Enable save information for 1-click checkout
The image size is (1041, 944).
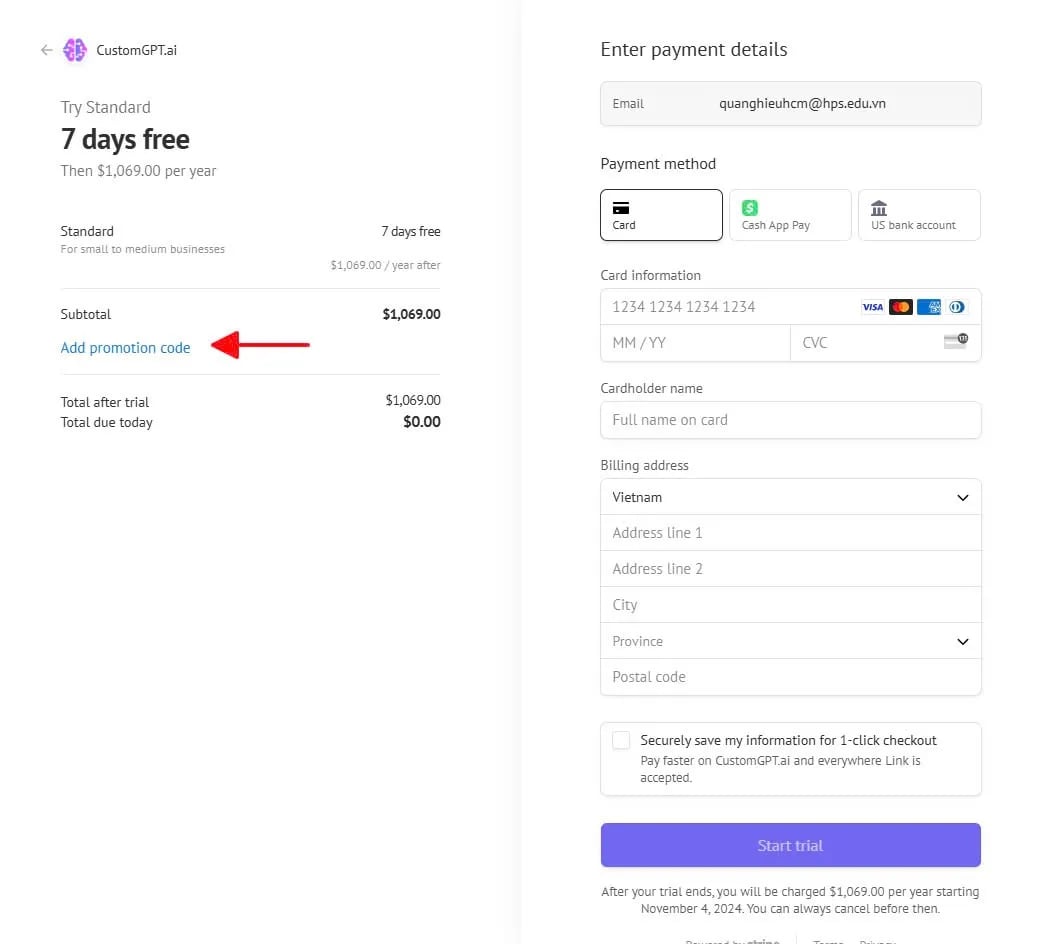pyautogui.click(x=621, y=740)
